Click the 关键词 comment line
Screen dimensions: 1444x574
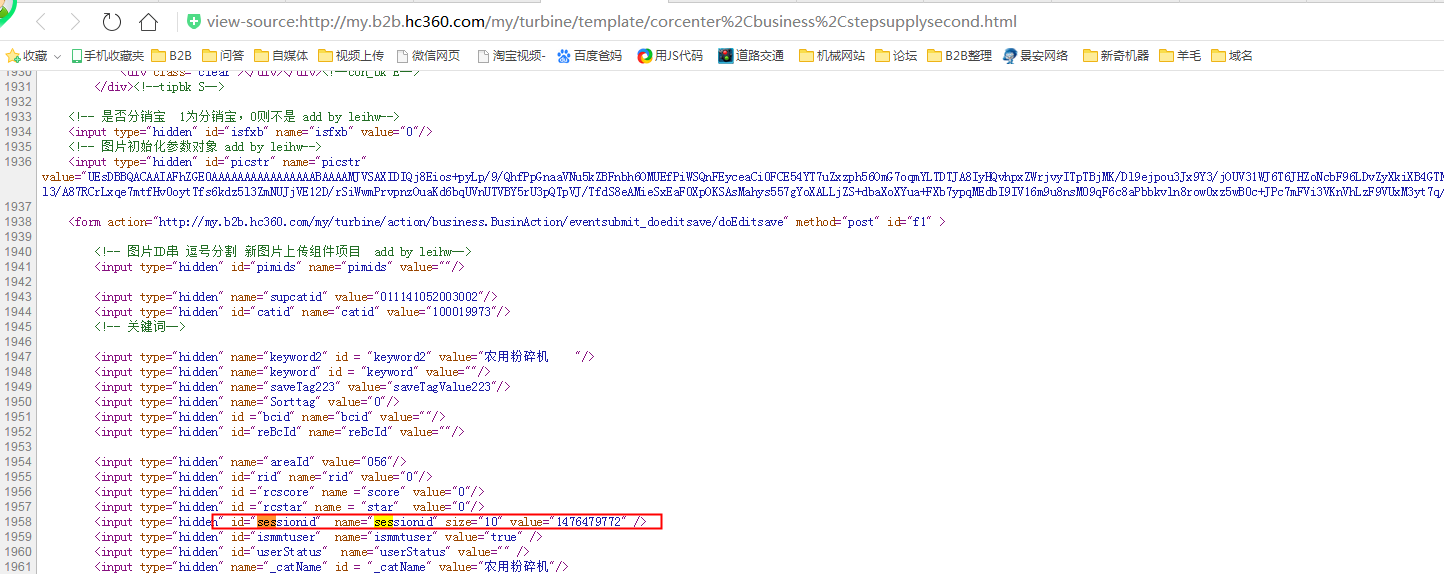(140, 327)
